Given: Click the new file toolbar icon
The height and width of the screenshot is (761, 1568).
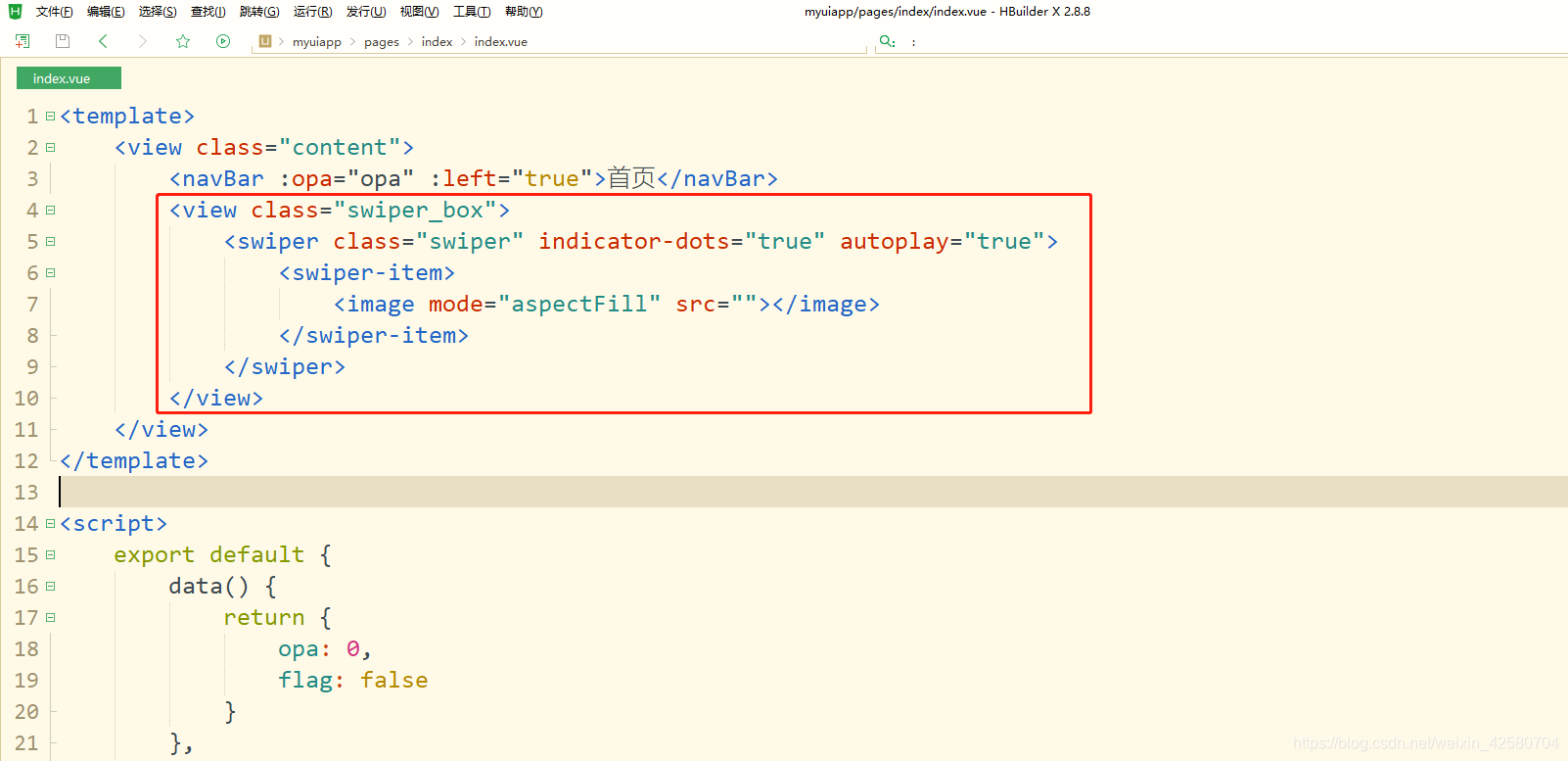Looking at the screenshot, I should click(23, 41).
